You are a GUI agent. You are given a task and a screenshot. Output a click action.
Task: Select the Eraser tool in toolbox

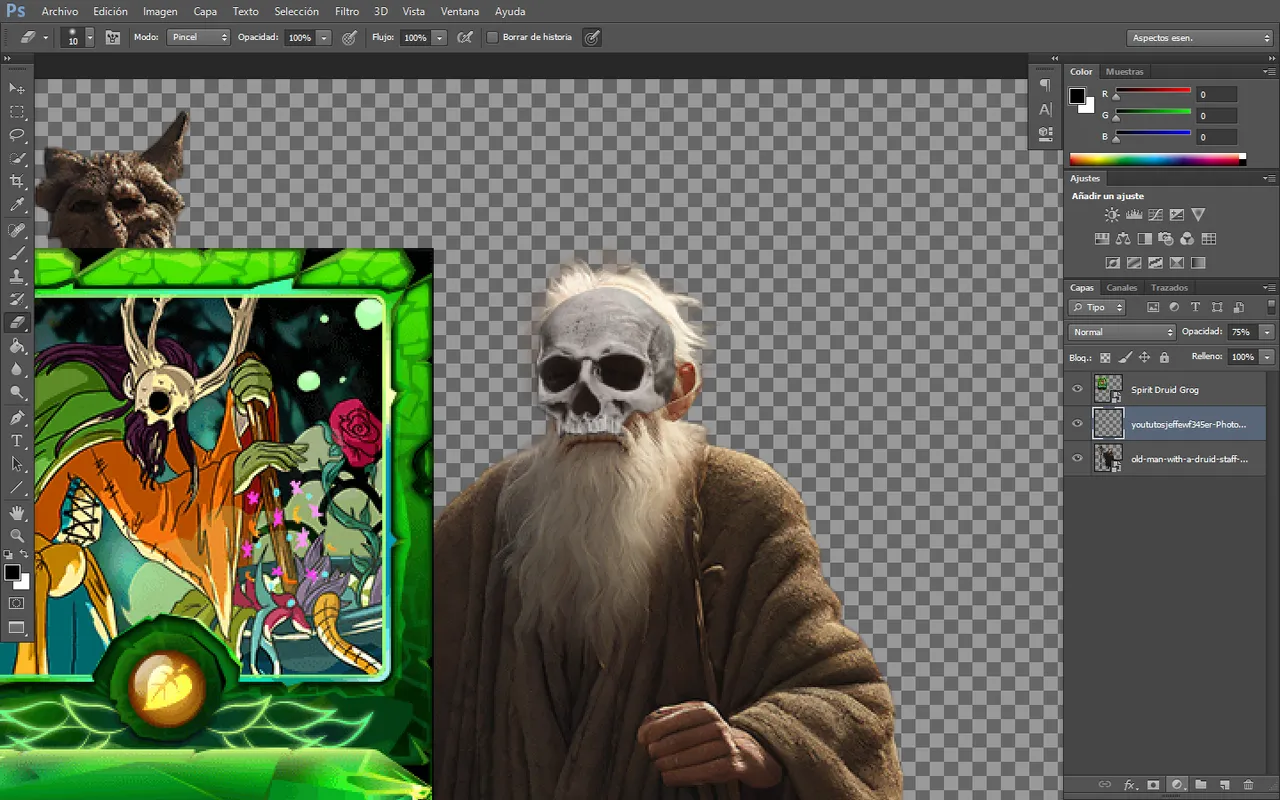click(17, 322)
